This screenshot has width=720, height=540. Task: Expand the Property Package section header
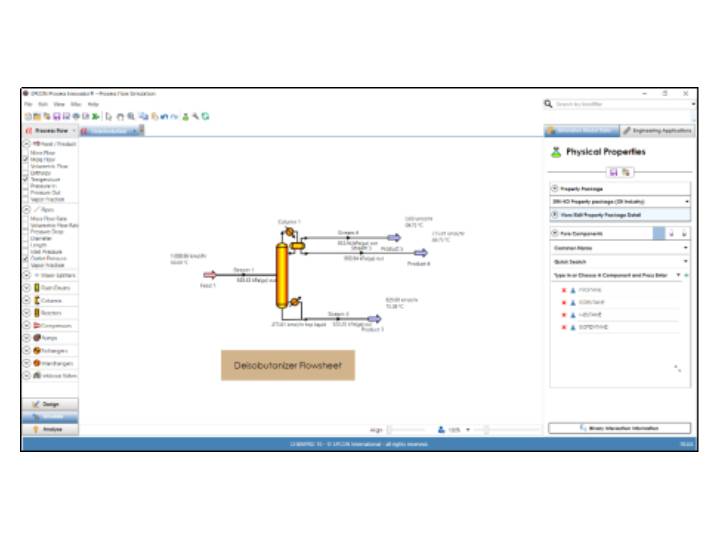tap(620, 189)
